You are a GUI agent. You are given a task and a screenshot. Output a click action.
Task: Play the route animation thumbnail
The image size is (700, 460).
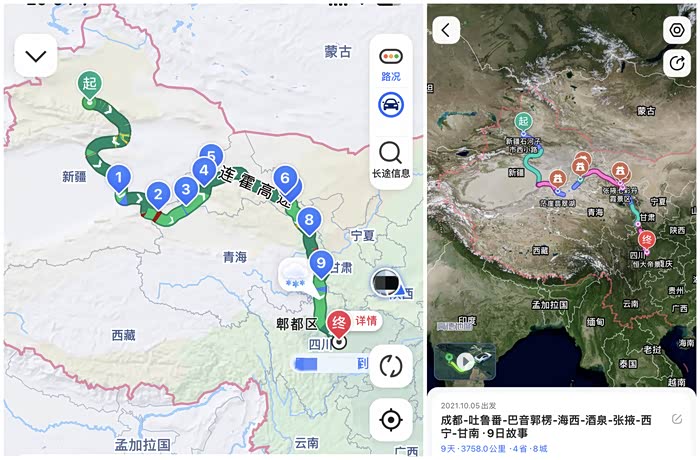(x=465, y=361)
